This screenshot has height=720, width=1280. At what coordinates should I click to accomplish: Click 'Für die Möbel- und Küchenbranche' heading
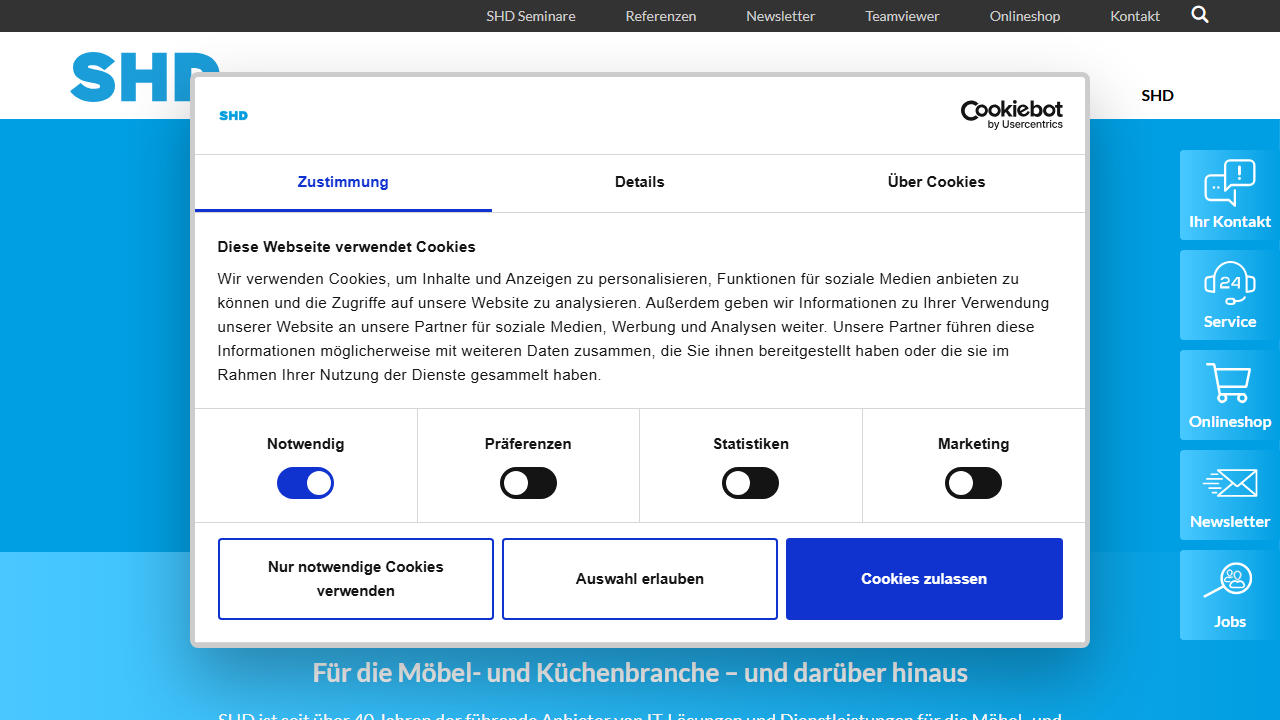640,672
